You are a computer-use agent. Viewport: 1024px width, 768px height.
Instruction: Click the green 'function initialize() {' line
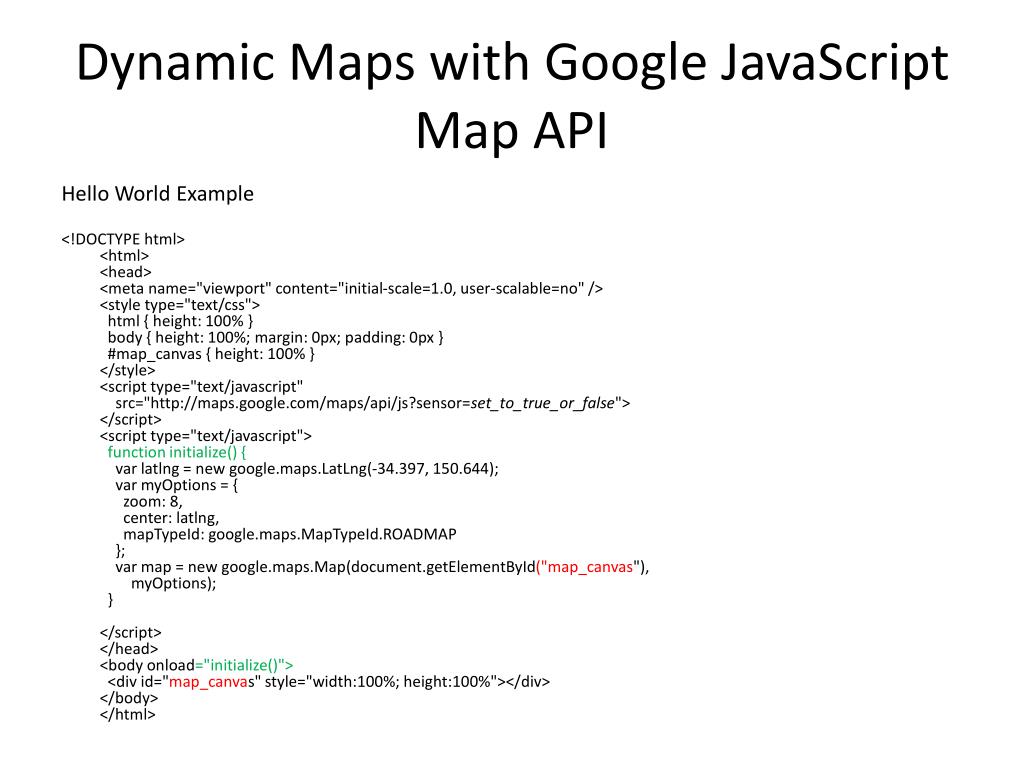point(177,452)
